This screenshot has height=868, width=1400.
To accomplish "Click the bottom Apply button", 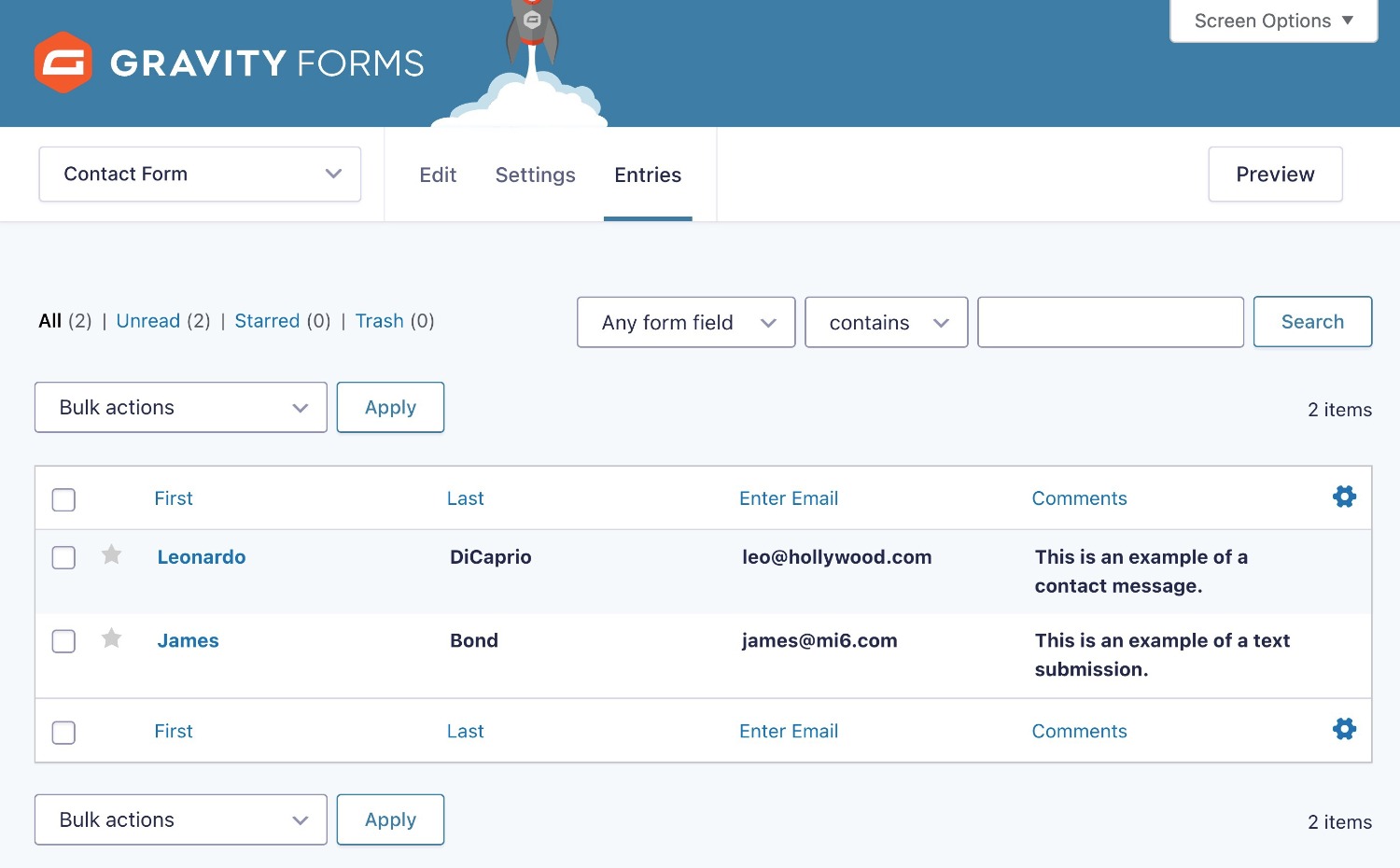I will tap(390, 819).
